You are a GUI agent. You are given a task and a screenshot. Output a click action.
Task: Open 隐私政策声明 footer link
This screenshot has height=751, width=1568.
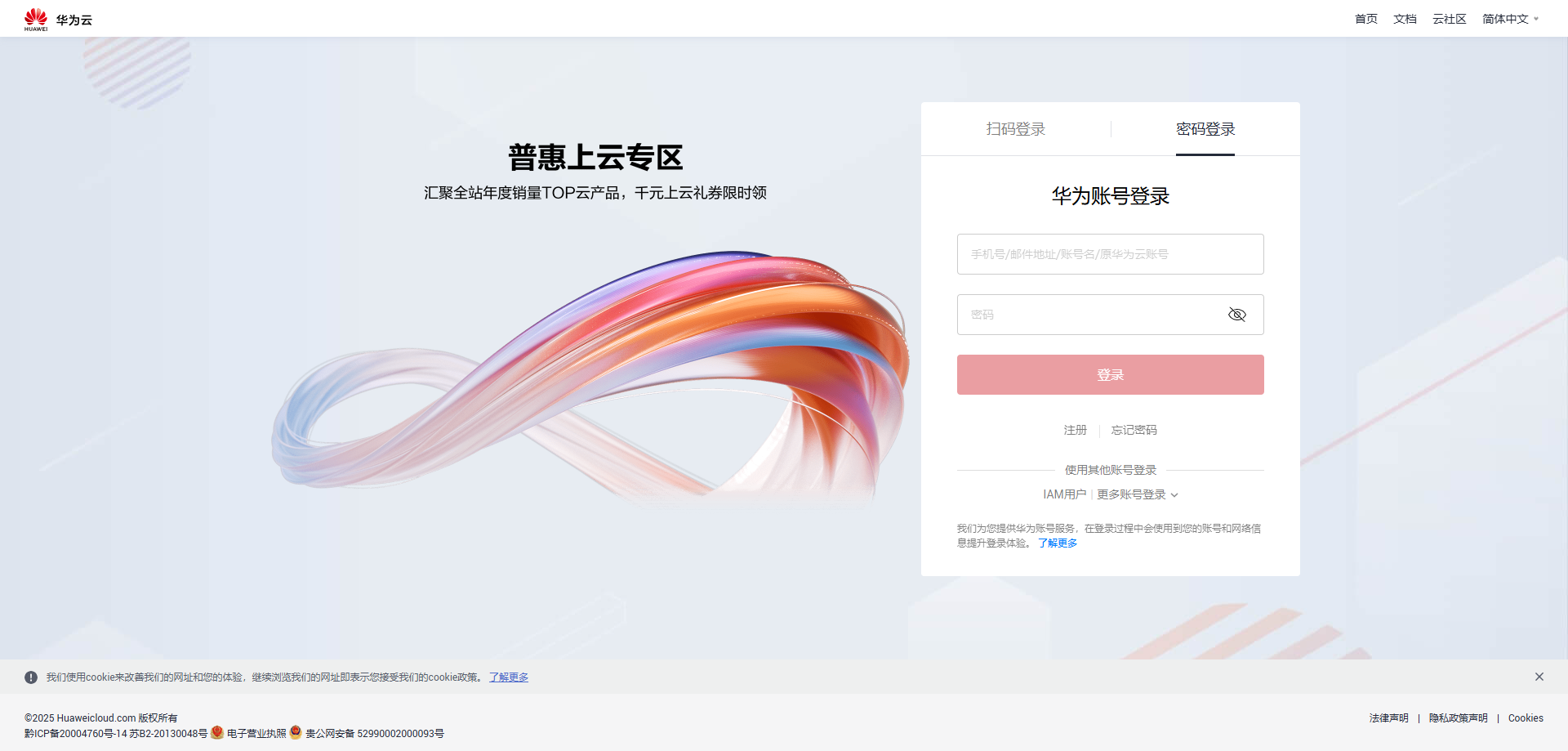tap(1459, 718)
